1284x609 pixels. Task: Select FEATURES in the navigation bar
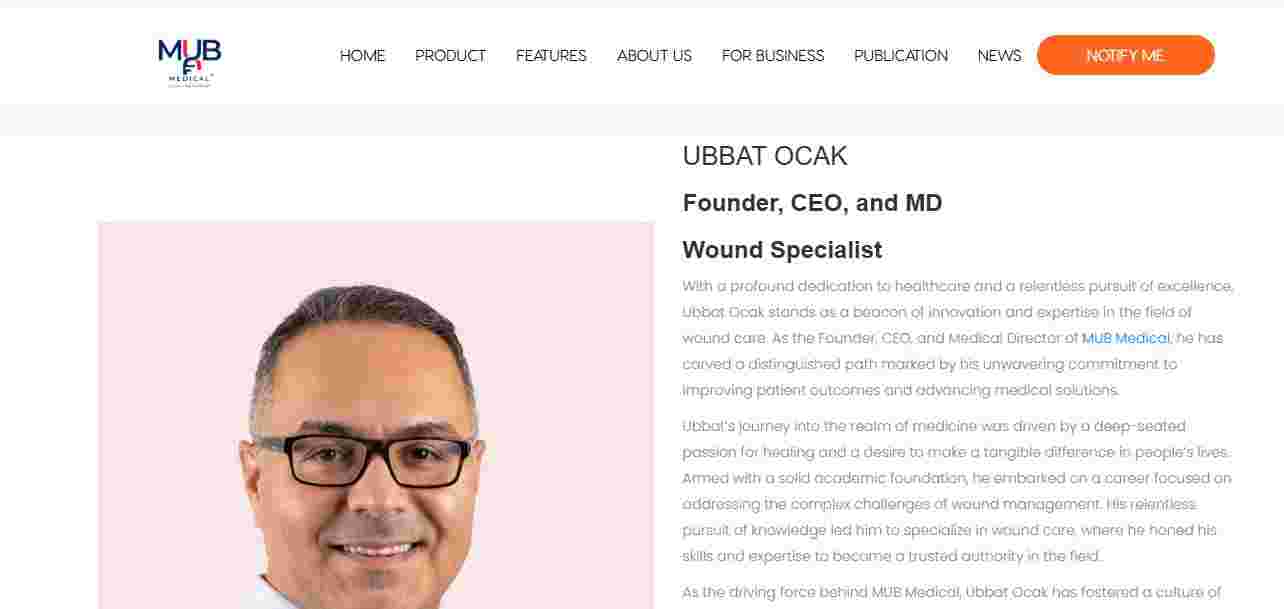(x=551, y=56)
